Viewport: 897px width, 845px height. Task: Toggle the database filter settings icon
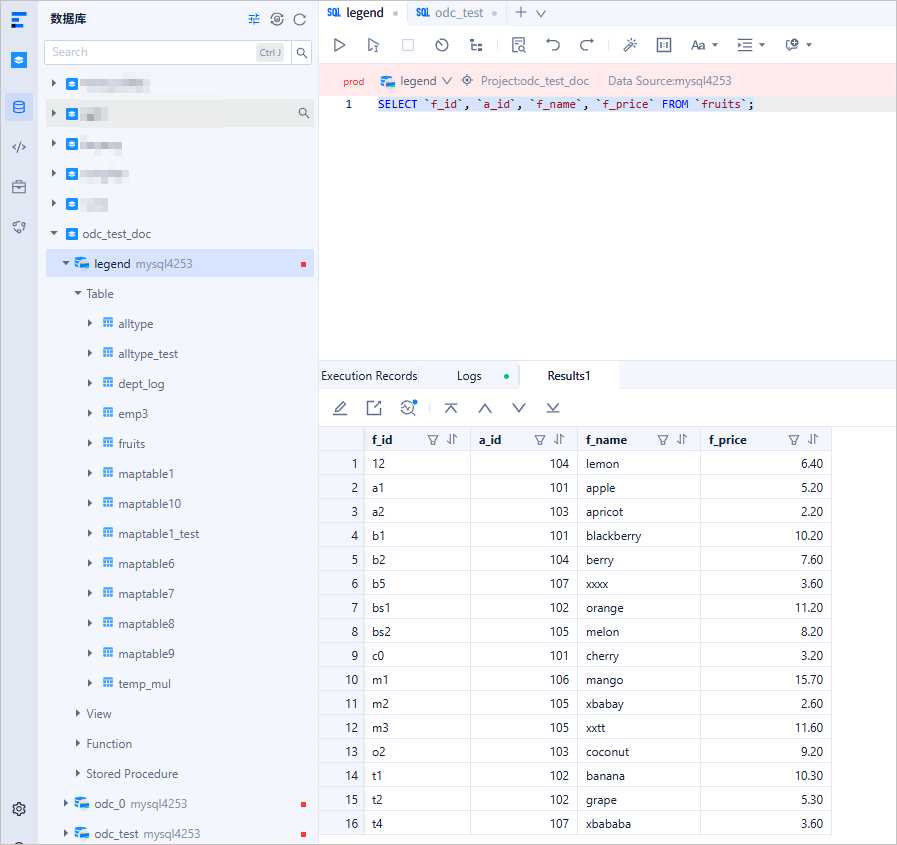(x=254, y=19)
